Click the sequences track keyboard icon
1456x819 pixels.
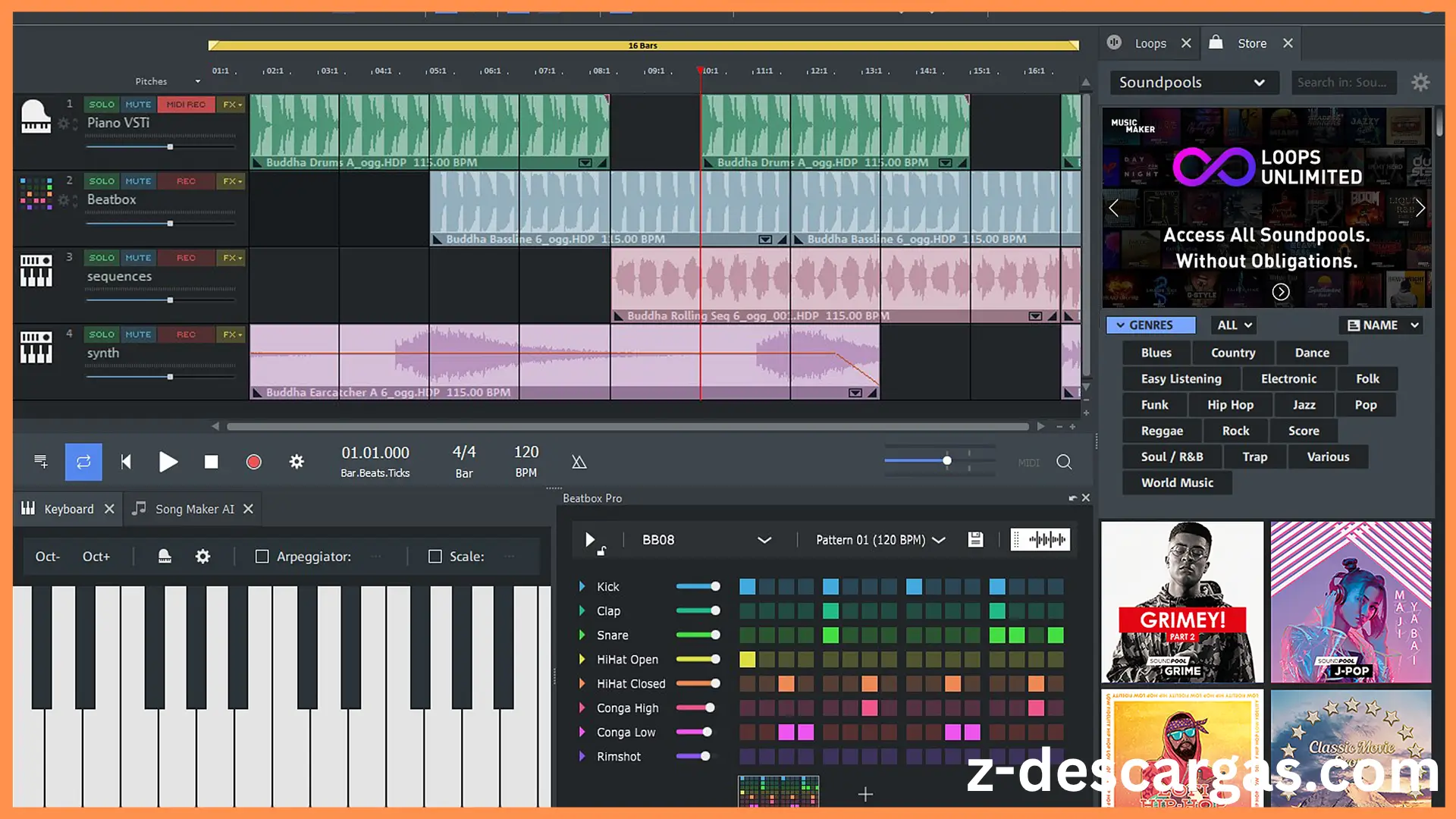pyautogui.click(x=36, y=270)
